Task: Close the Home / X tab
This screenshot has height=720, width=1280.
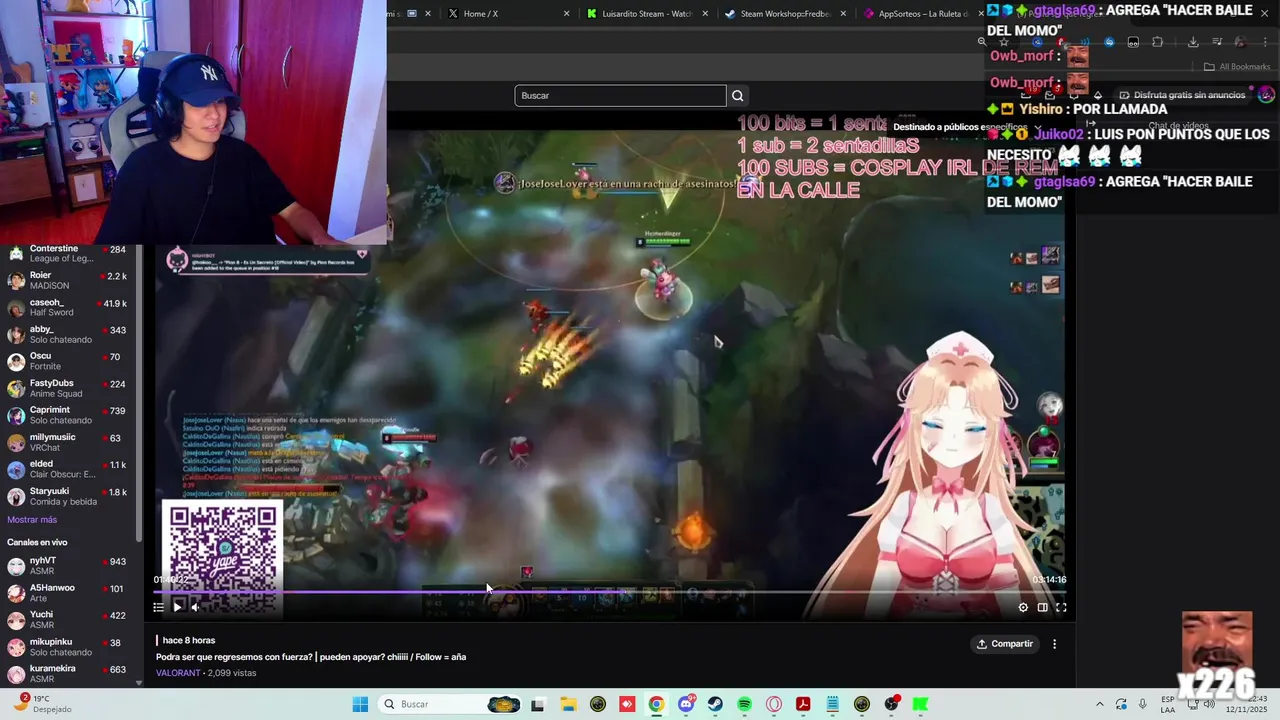Action: [x=566, y=14]
